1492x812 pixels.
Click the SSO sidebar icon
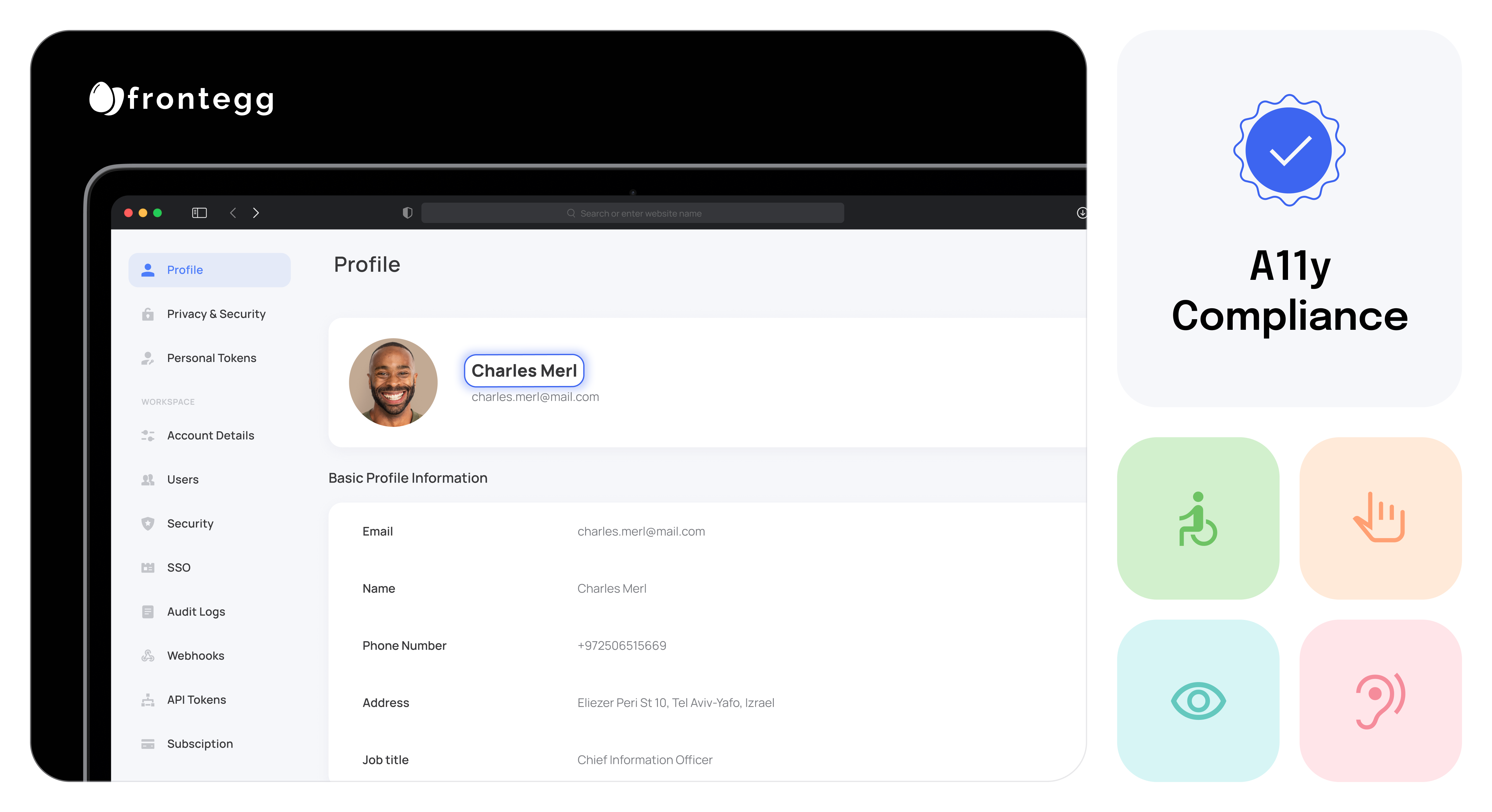pyautogui.click(x=148, y=567)
